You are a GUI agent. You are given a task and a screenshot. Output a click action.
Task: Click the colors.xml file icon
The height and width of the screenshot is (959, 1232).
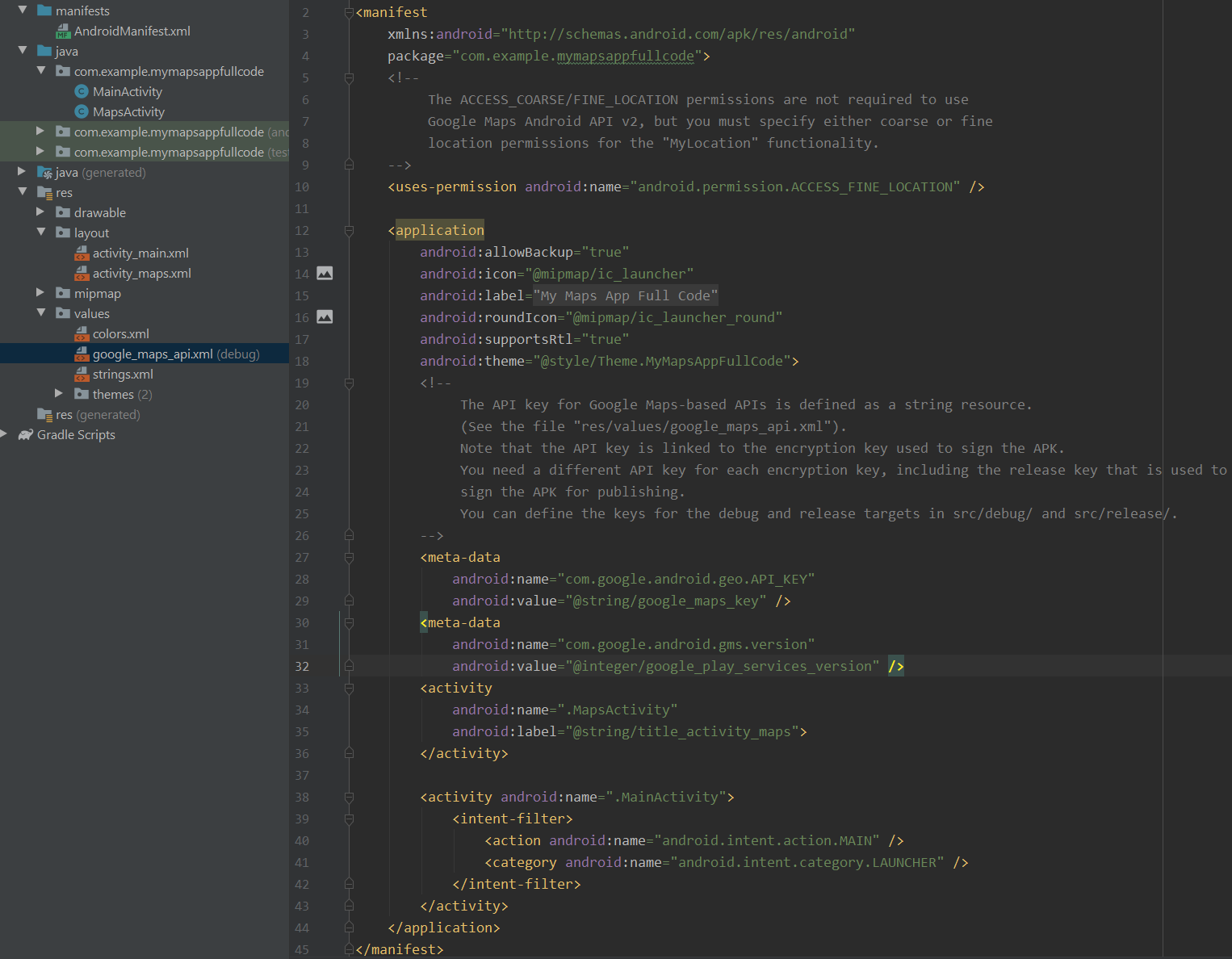click(x=82, y=334)
